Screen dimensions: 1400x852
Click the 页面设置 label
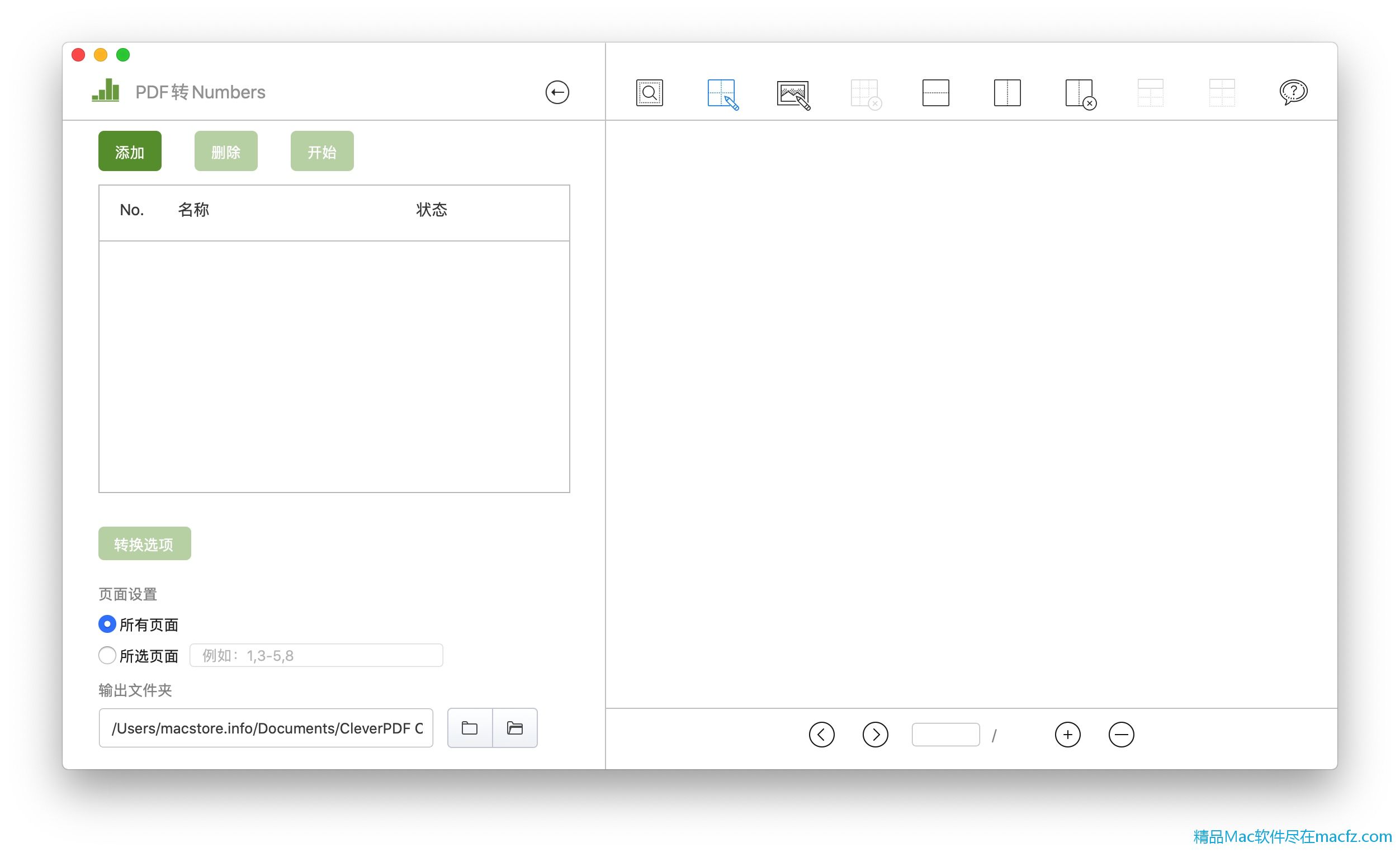coord(127,594)
